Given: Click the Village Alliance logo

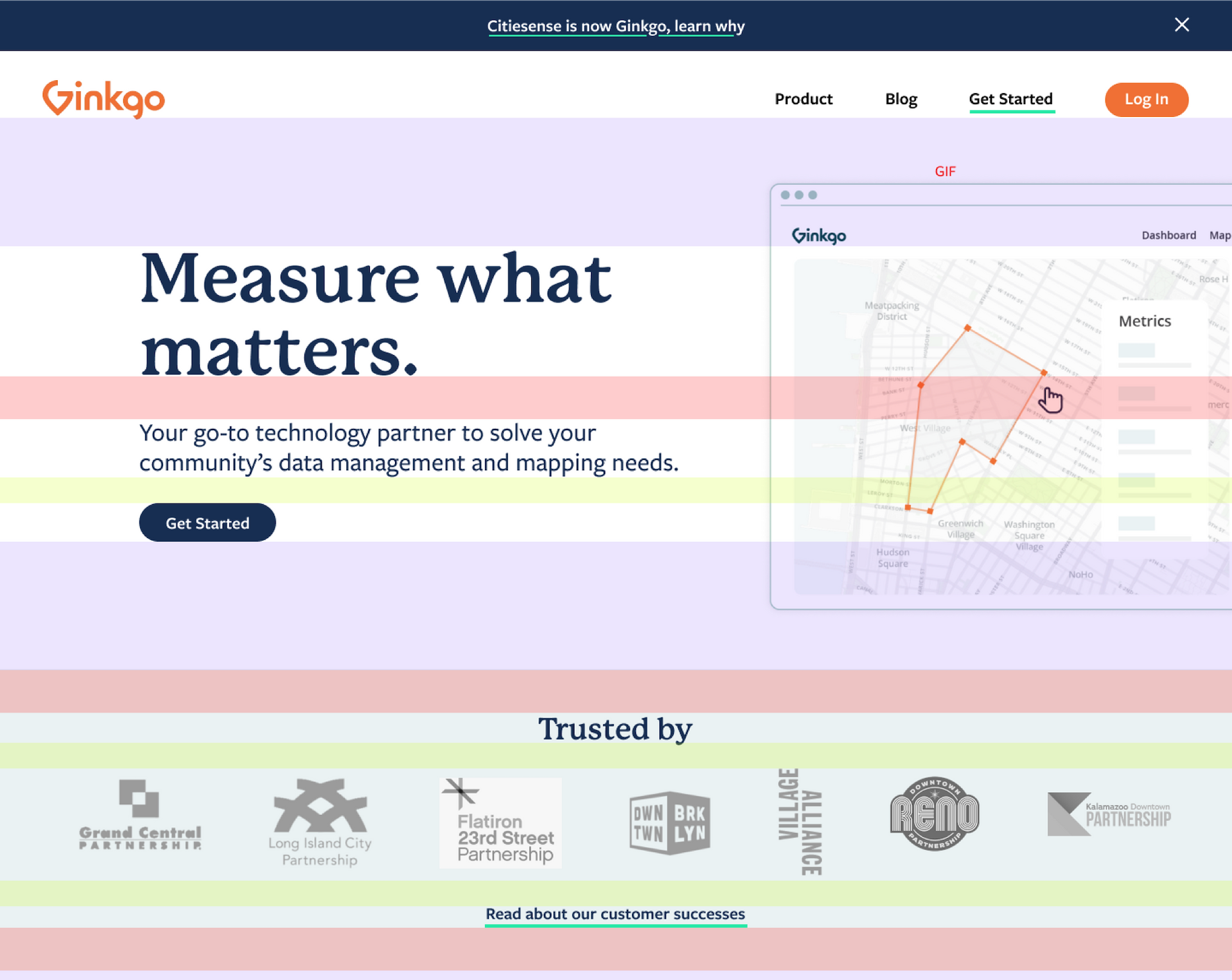Looking at the screenshot, I should [x=800, y=822].
